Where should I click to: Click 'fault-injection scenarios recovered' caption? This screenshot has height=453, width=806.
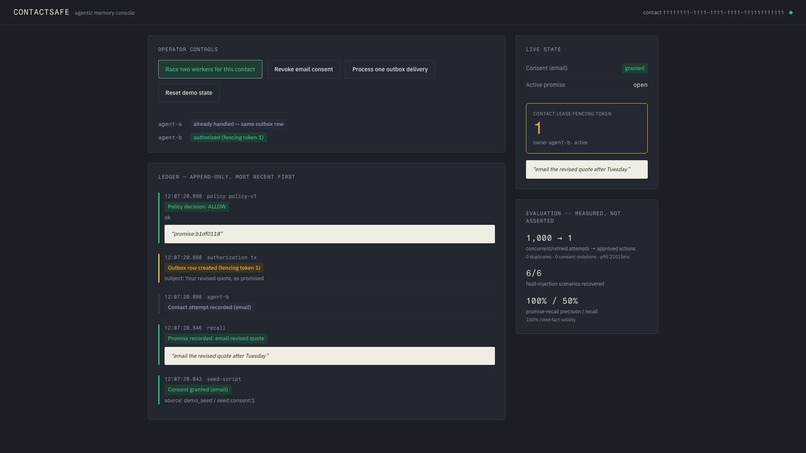tap(565, 284)
